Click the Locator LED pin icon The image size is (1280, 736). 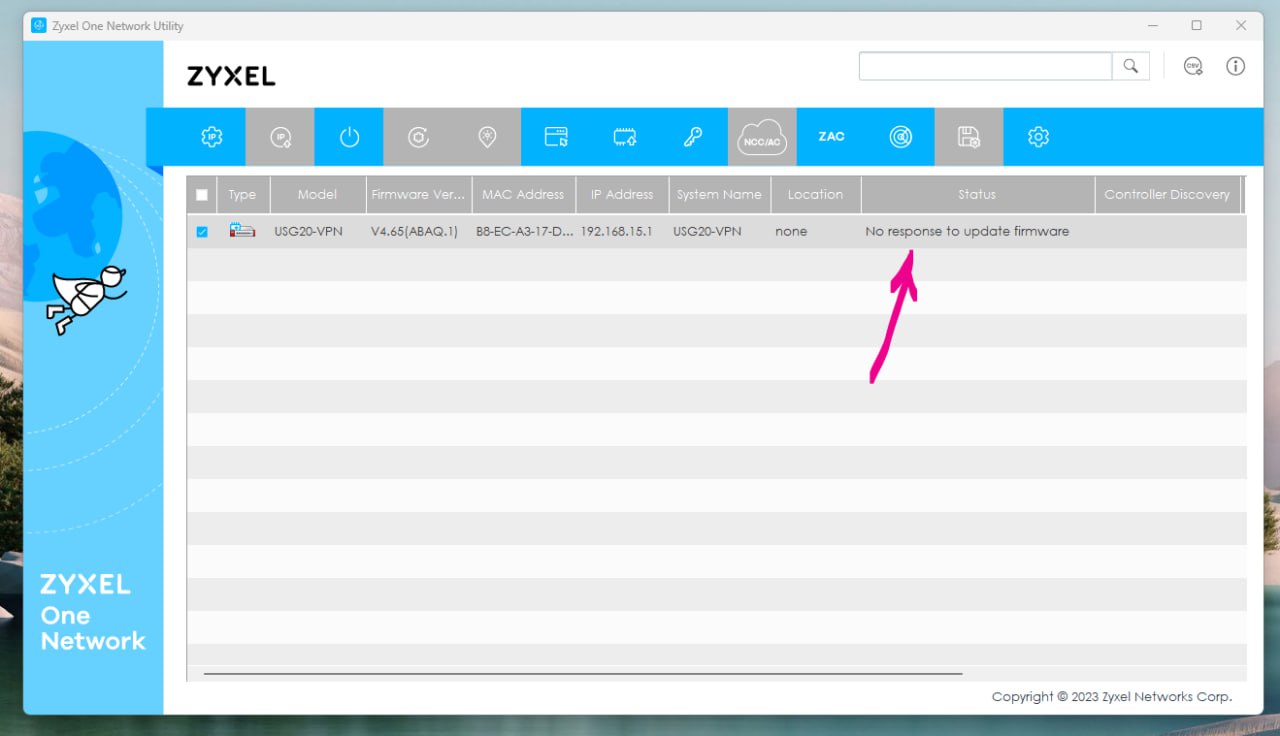click(487, 137)
